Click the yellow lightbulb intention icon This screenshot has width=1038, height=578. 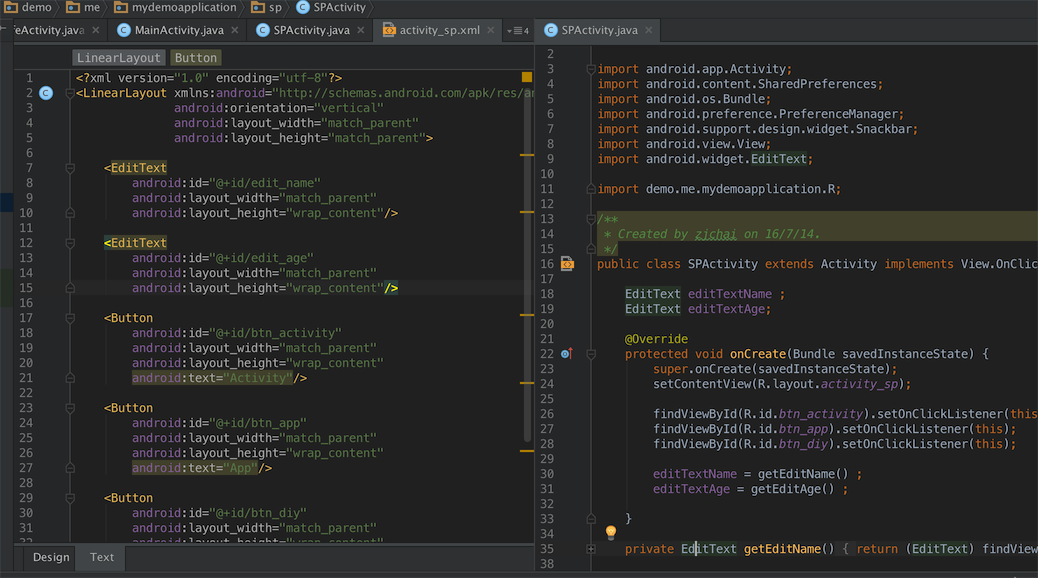click(x=611, y=532)
